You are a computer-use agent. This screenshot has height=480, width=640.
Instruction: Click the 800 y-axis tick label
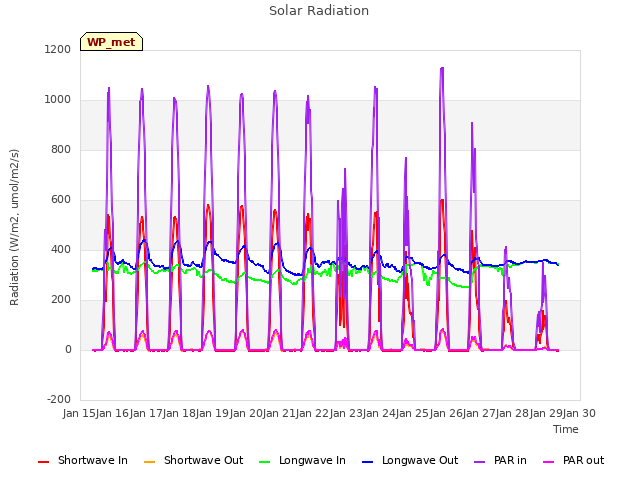point(61,149)
